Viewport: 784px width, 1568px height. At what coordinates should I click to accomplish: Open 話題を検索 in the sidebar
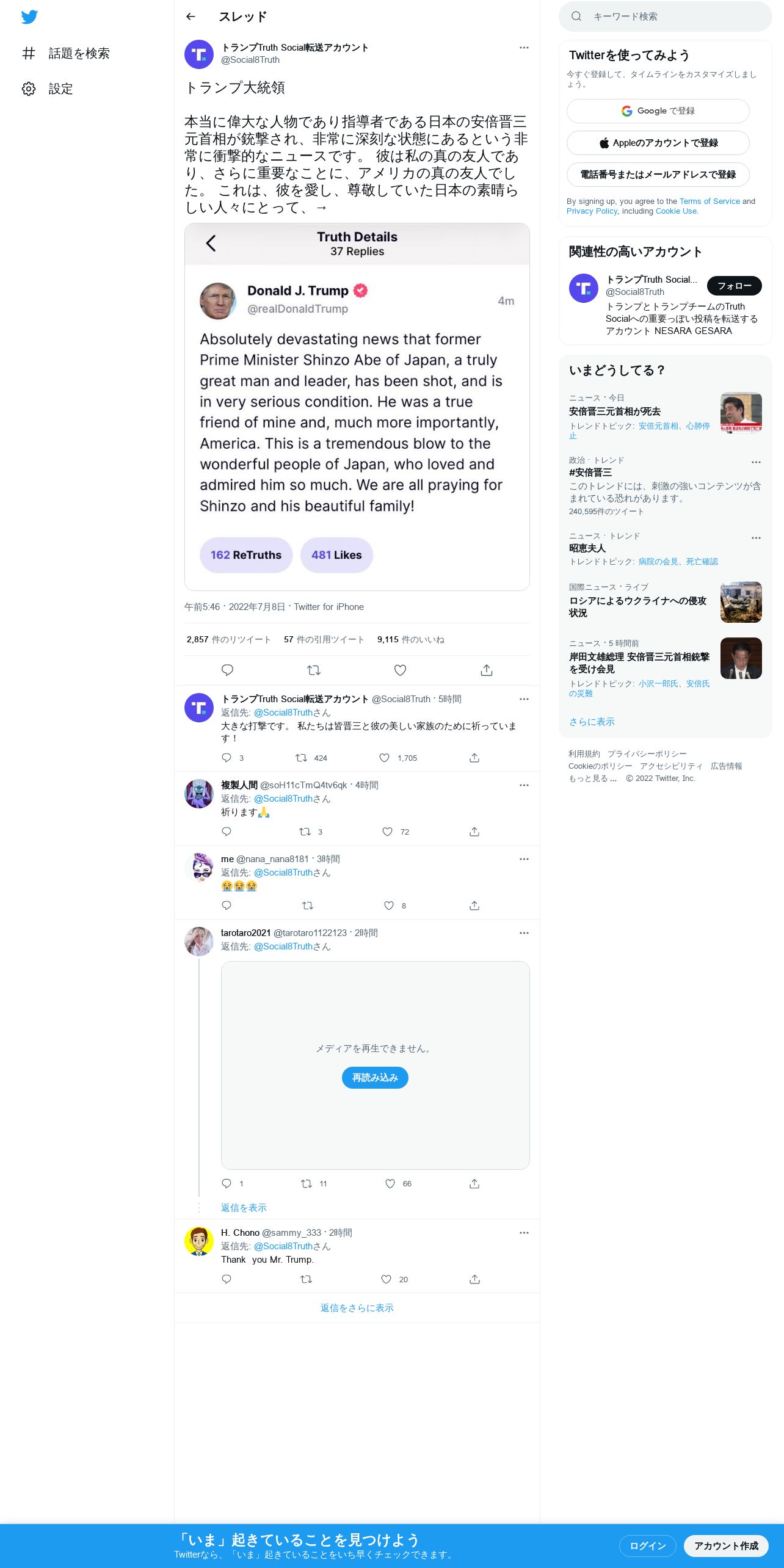[66, 53]
